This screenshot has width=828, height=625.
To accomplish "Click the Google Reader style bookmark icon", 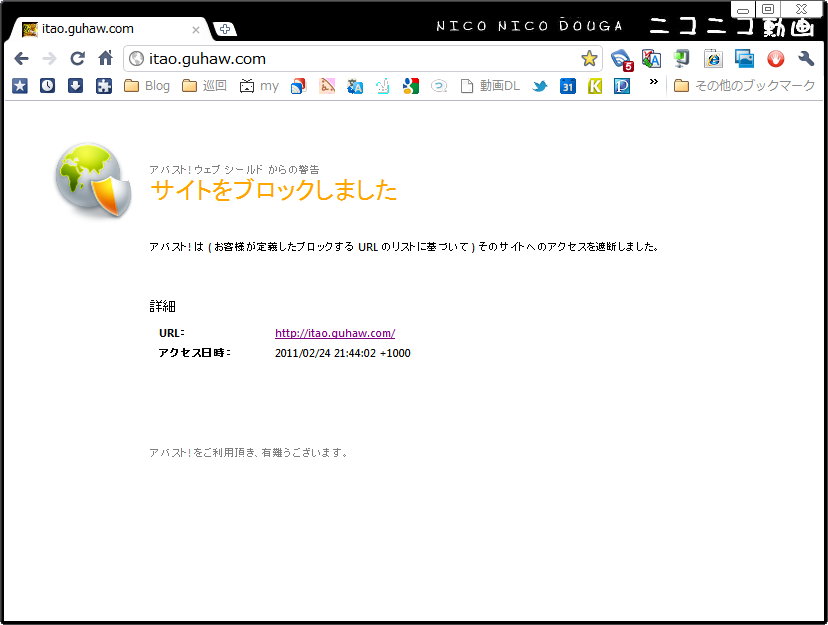I will click(298, 86).
